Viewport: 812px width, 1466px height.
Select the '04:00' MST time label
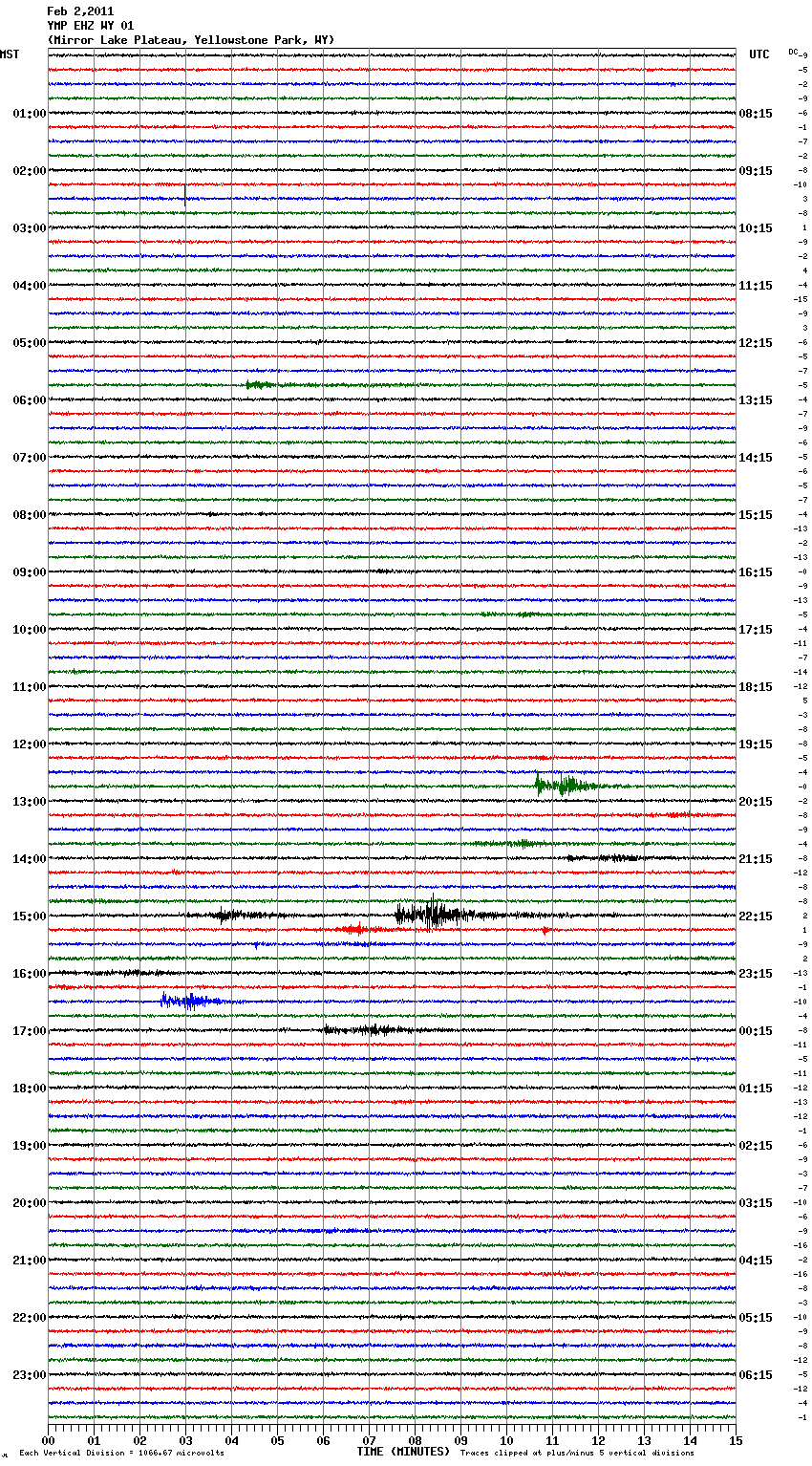pyautogui.click(x=30, y=286)
